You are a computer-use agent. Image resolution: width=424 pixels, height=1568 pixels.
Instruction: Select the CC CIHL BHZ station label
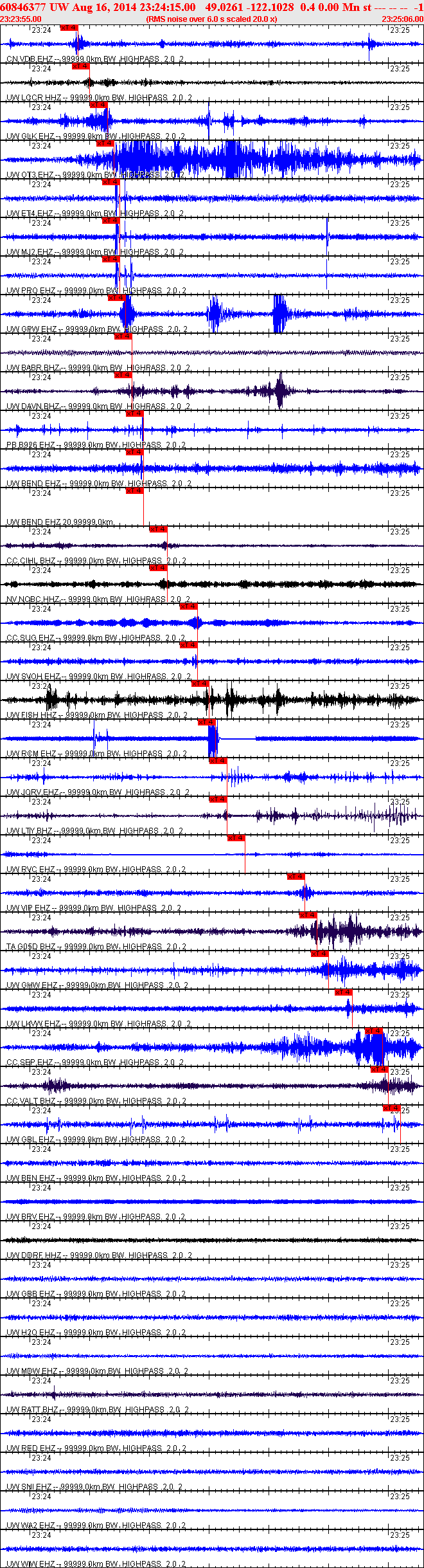point(96,561)
